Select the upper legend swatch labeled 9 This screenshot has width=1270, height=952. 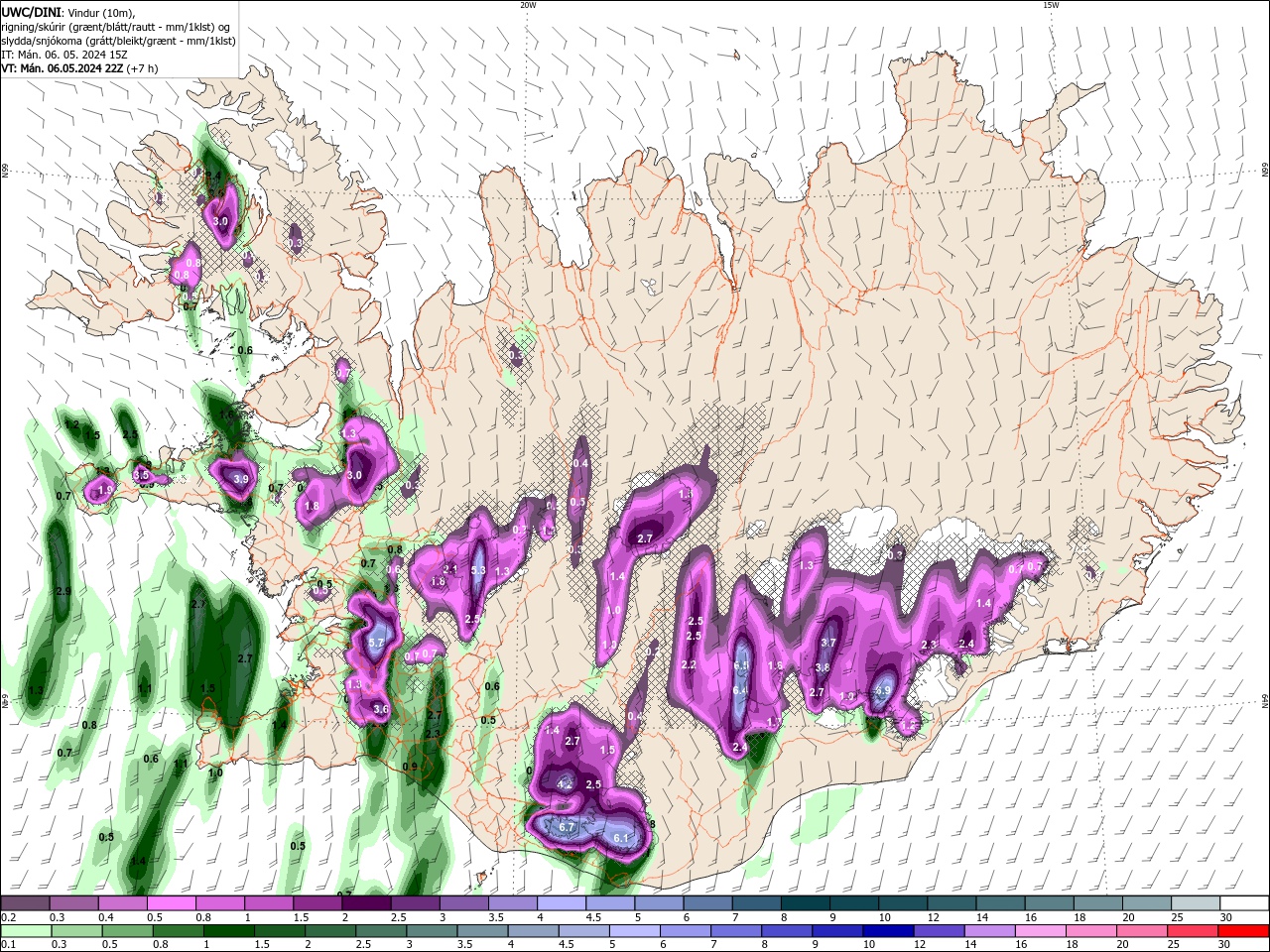point(854,903)
